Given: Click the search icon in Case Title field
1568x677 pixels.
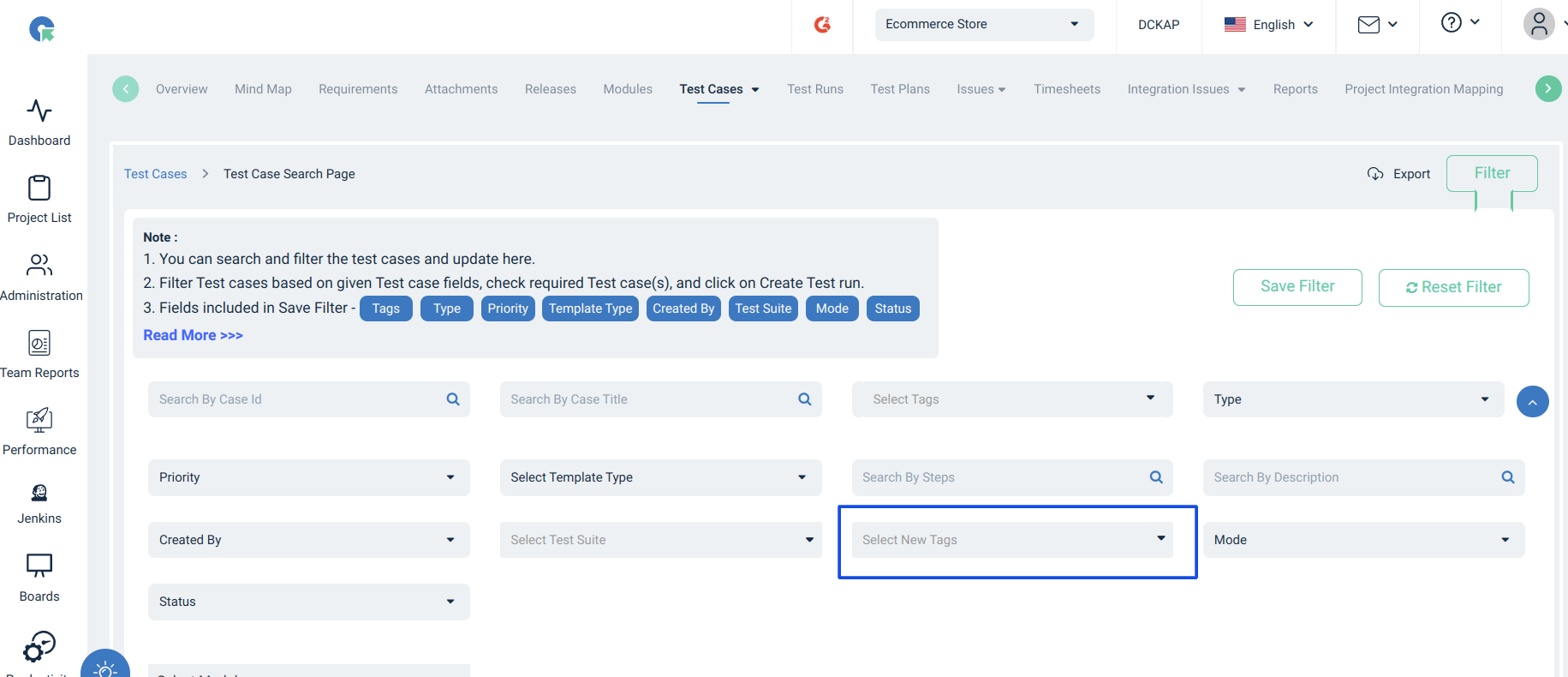Looking at the screenshot, I should tap(804, 399).
